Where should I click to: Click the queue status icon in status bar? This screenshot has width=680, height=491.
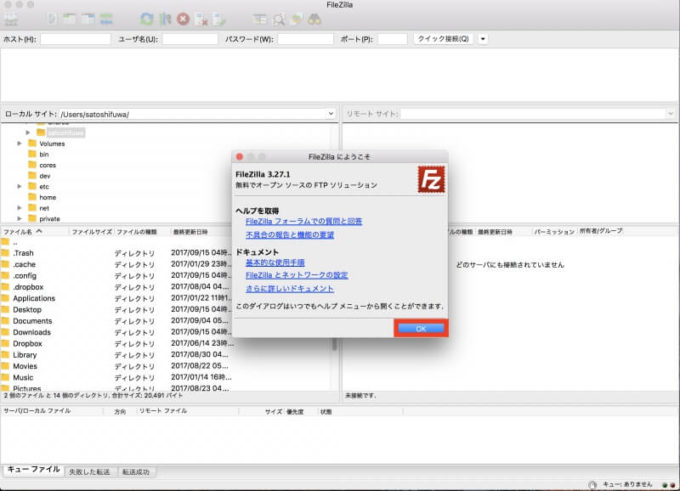click(592, 484)
